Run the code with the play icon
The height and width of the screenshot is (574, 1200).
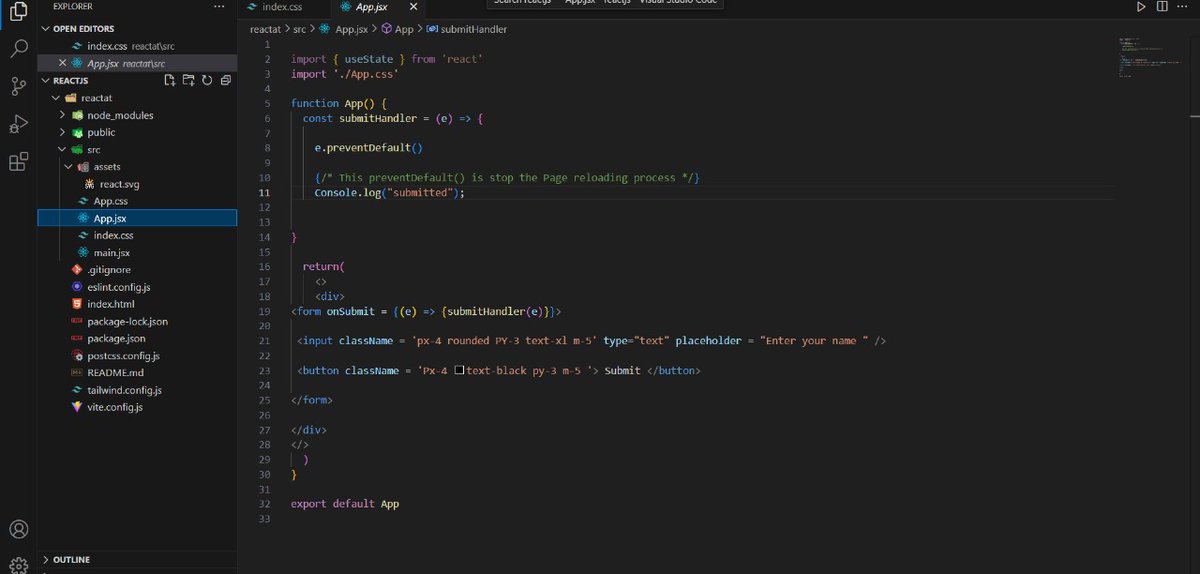tap(1141, 7)
